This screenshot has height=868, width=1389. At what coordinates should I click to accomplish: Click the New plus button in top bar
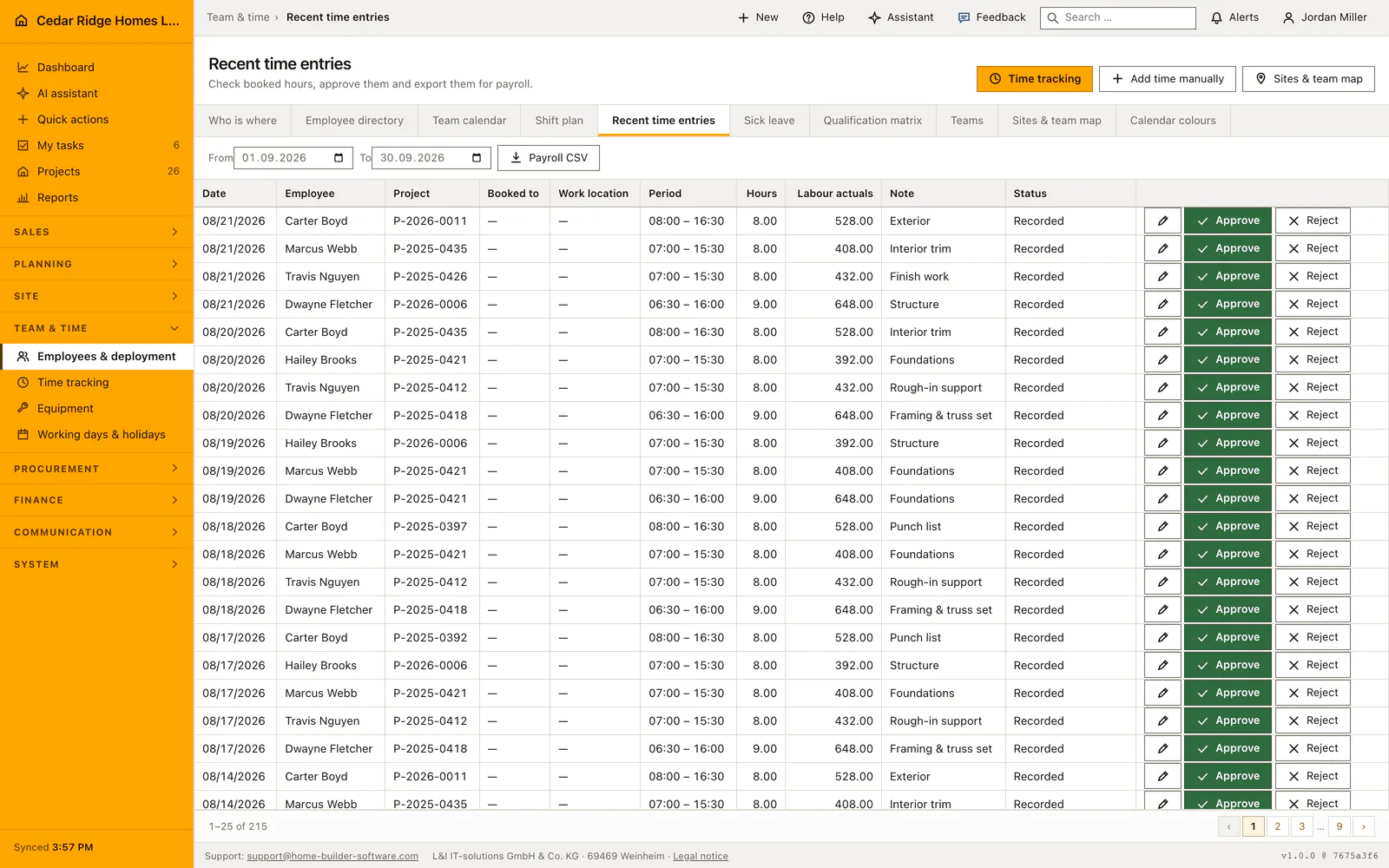(x=758, y=17)
